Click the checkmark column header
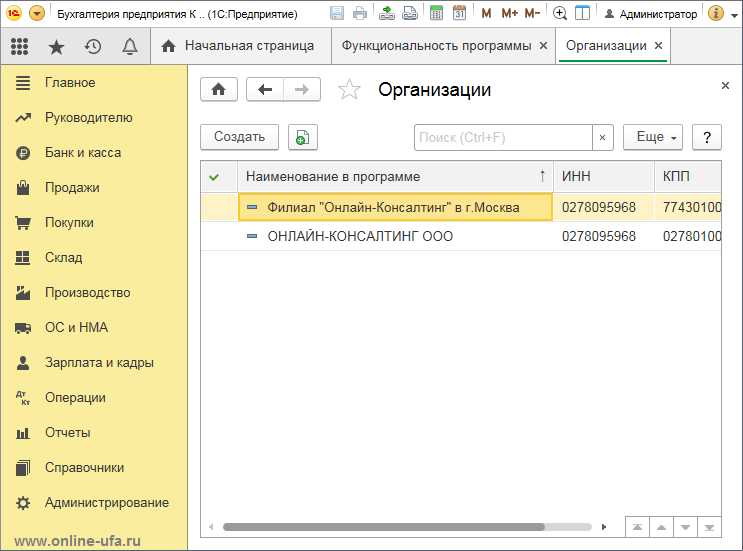This screenshot has height=551, width=743. click(218, 177)
